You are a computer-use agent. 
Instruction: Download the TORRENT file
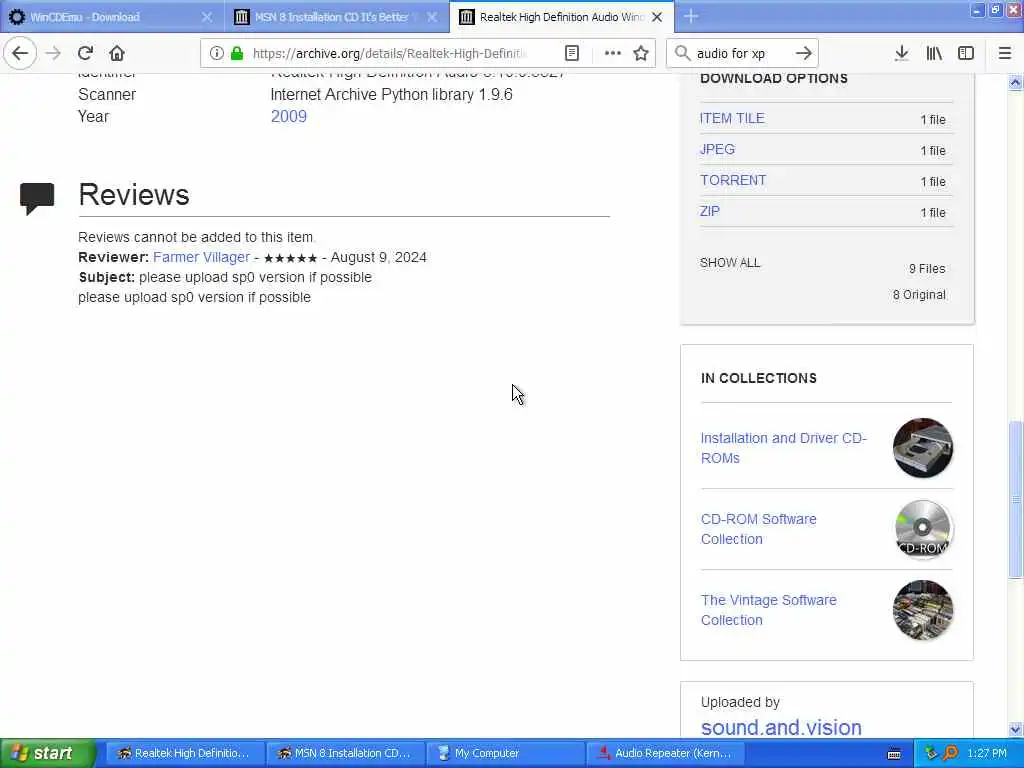(733, 180)
